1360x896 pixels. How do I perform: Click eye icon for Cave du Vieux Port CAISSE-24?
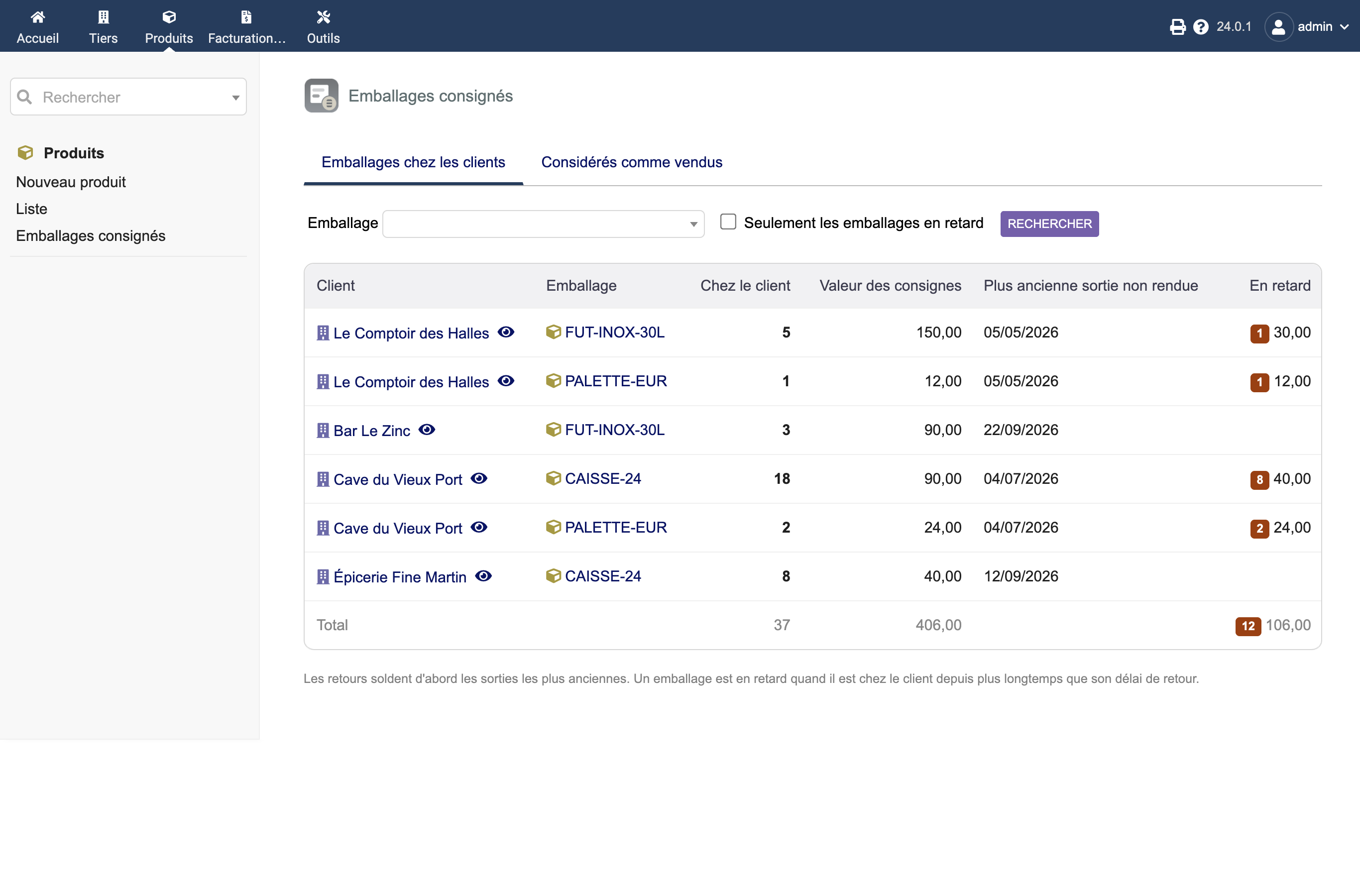(x=479, y=478)
